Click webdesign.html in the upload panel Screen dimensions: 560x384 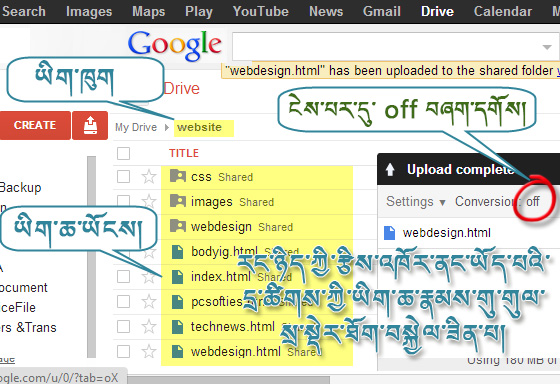447,233
